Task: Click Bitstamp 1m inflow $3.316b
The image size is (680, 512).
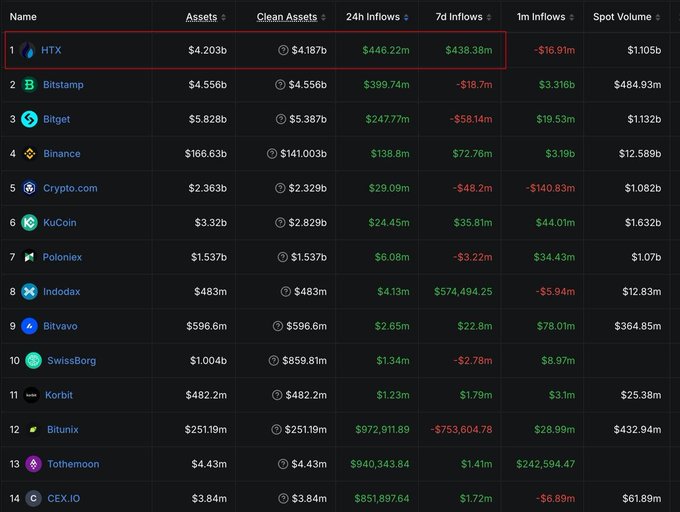Action: (557, 85)
